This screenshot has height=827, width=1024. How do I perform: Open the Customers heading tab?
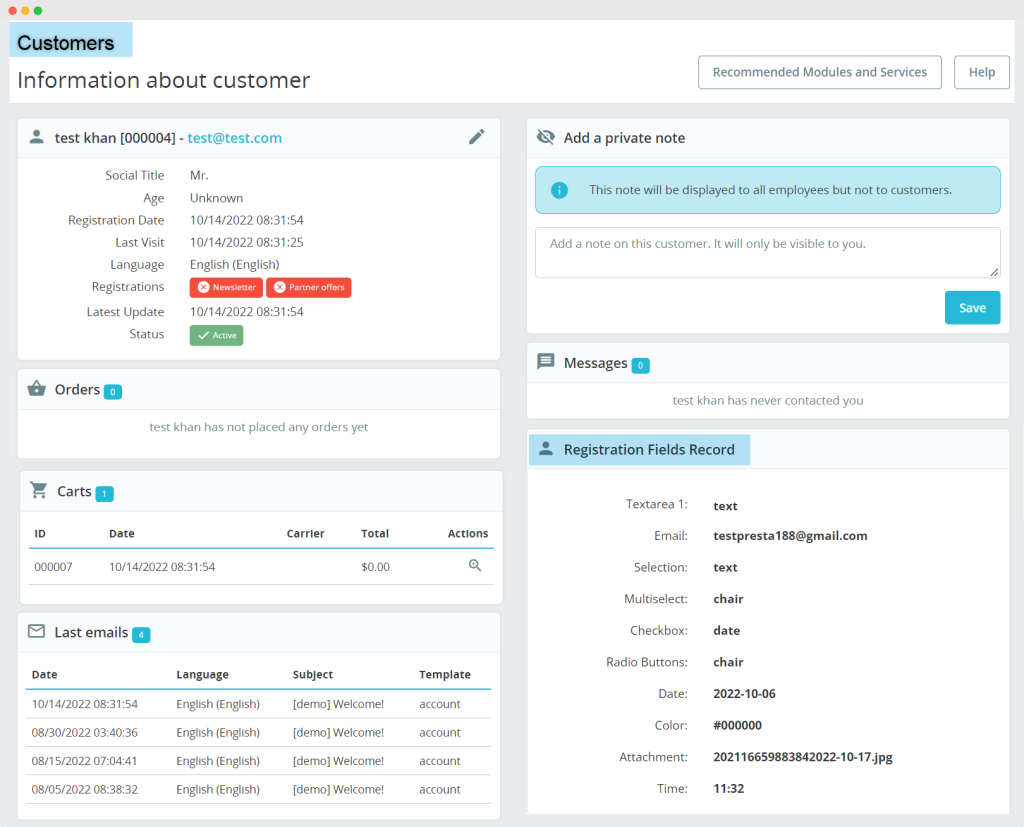coord(66,43)
